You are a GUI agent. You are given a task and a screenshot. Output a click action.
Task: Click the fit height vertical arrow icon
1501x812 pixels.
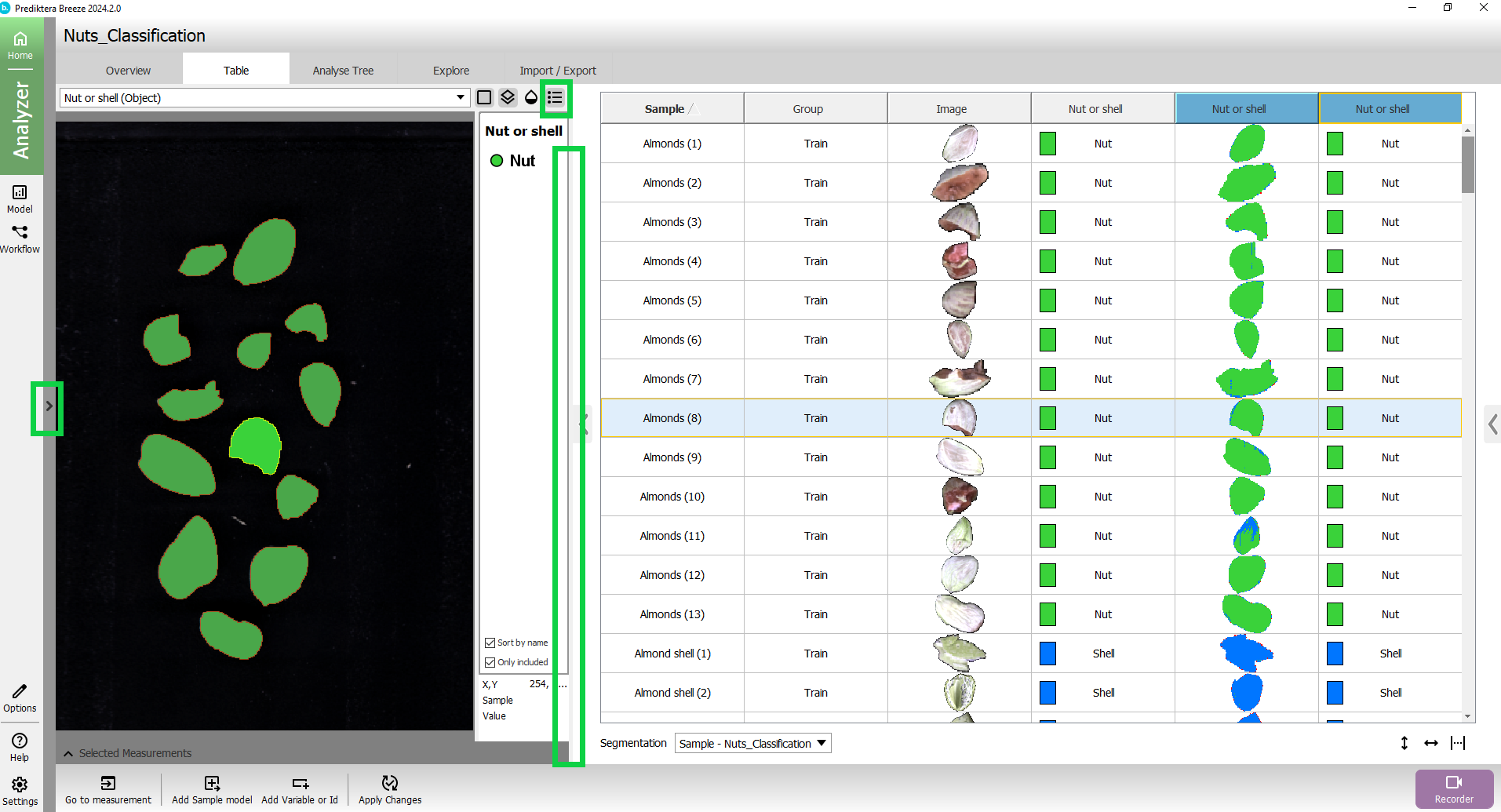tap(1404, 743)
